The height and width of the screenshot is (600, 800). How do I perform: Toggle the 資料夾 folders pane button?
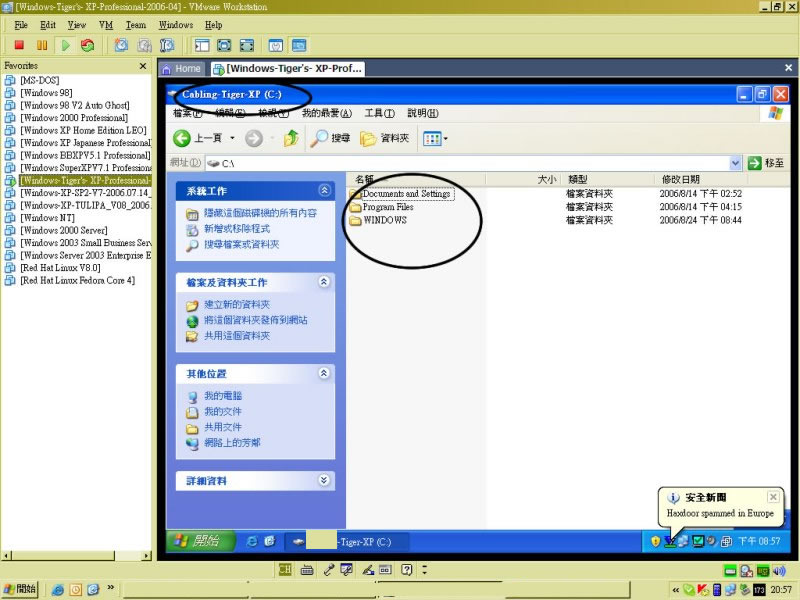click(384, 138)
